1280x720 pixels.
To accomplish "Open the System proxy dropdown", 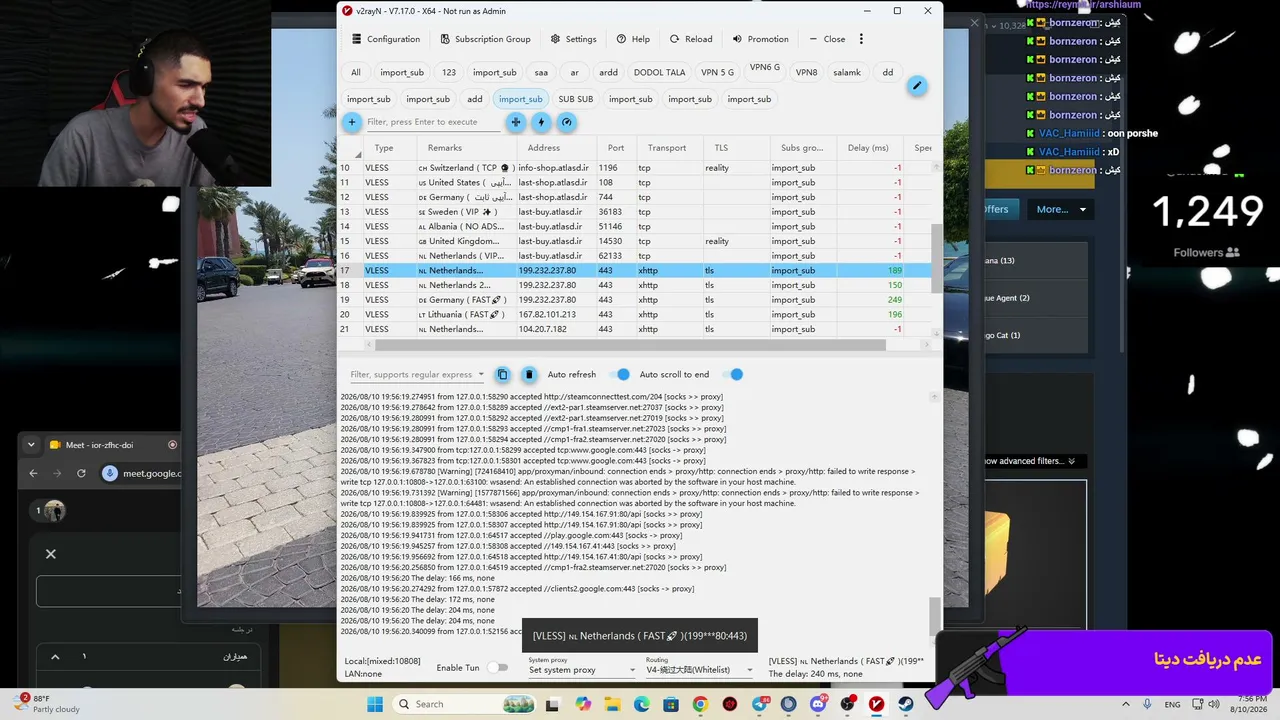I will coord(582,670).
